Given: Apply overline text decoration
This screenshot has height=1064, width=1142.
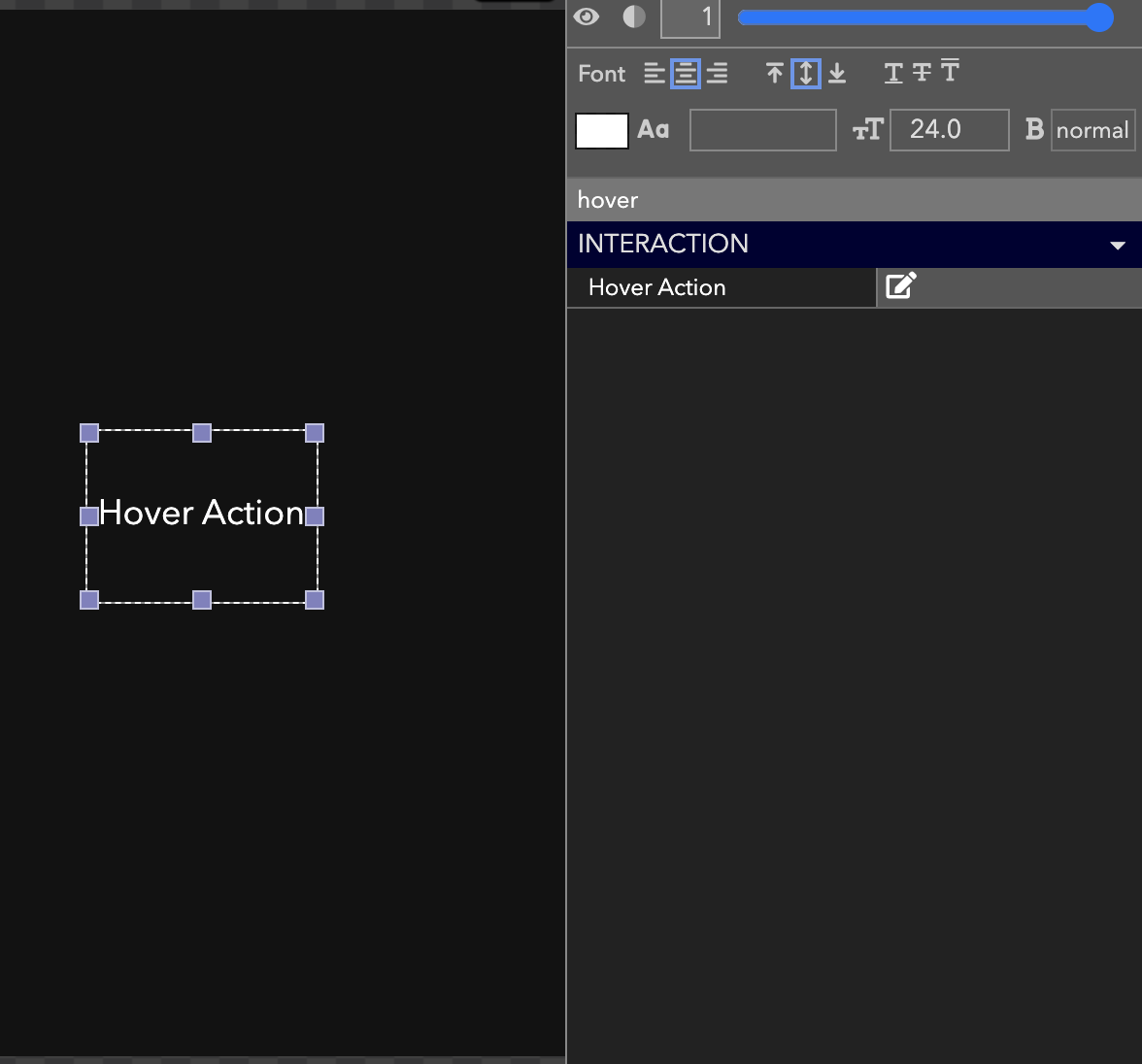Looking at the screenshot, I should point(950,71).
